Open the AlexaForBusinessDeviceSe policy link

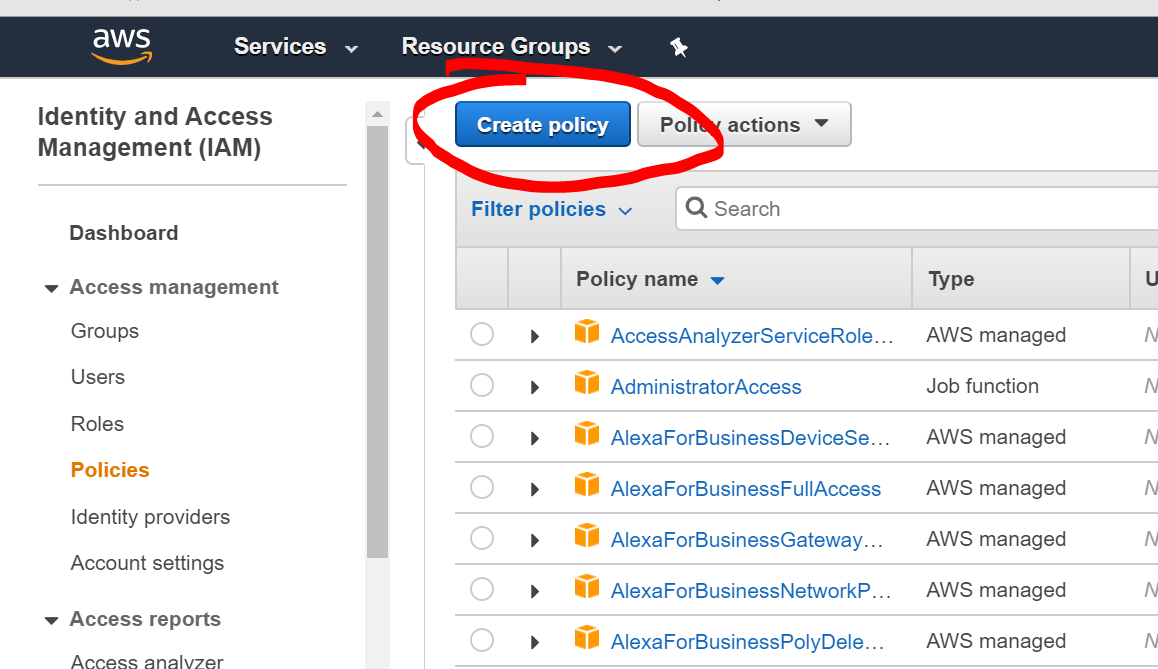point(750,438)
